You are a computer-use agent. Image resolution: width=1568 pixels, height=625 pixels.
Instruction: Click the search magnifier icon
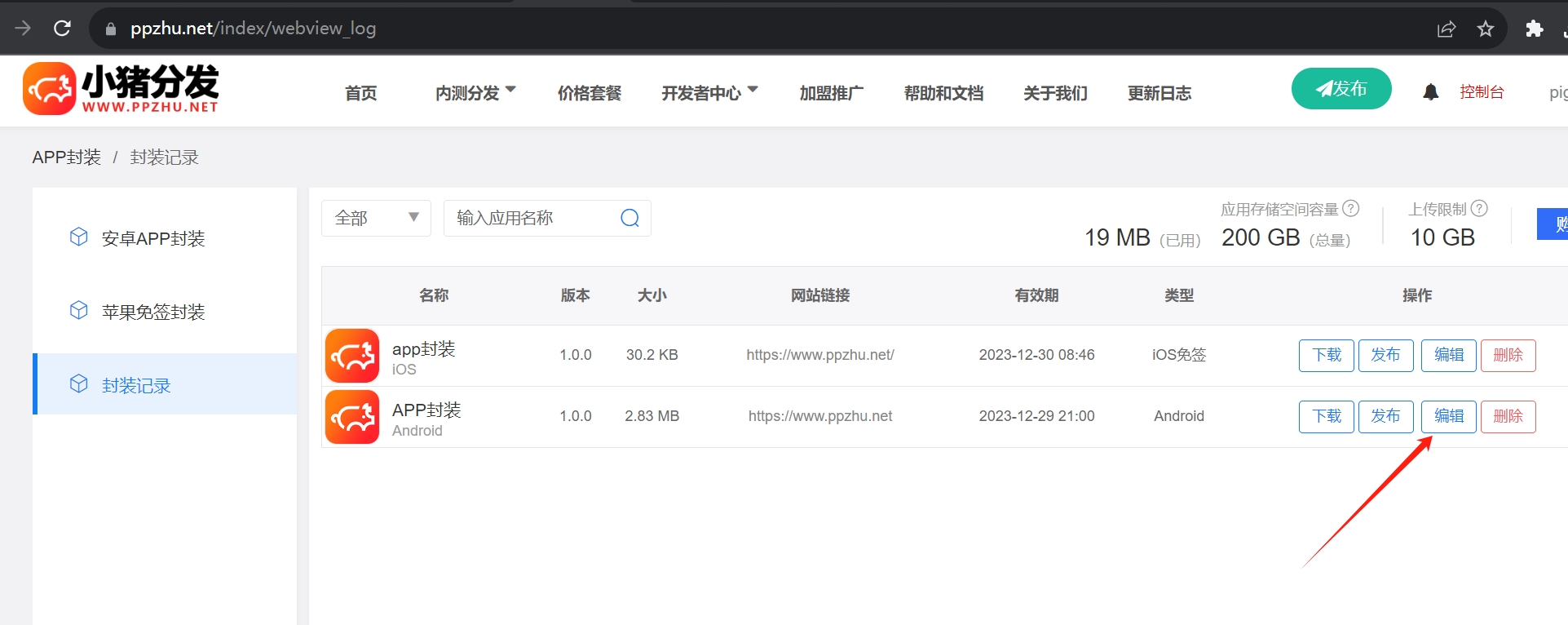pyautogui.click(x=629, y=218)
